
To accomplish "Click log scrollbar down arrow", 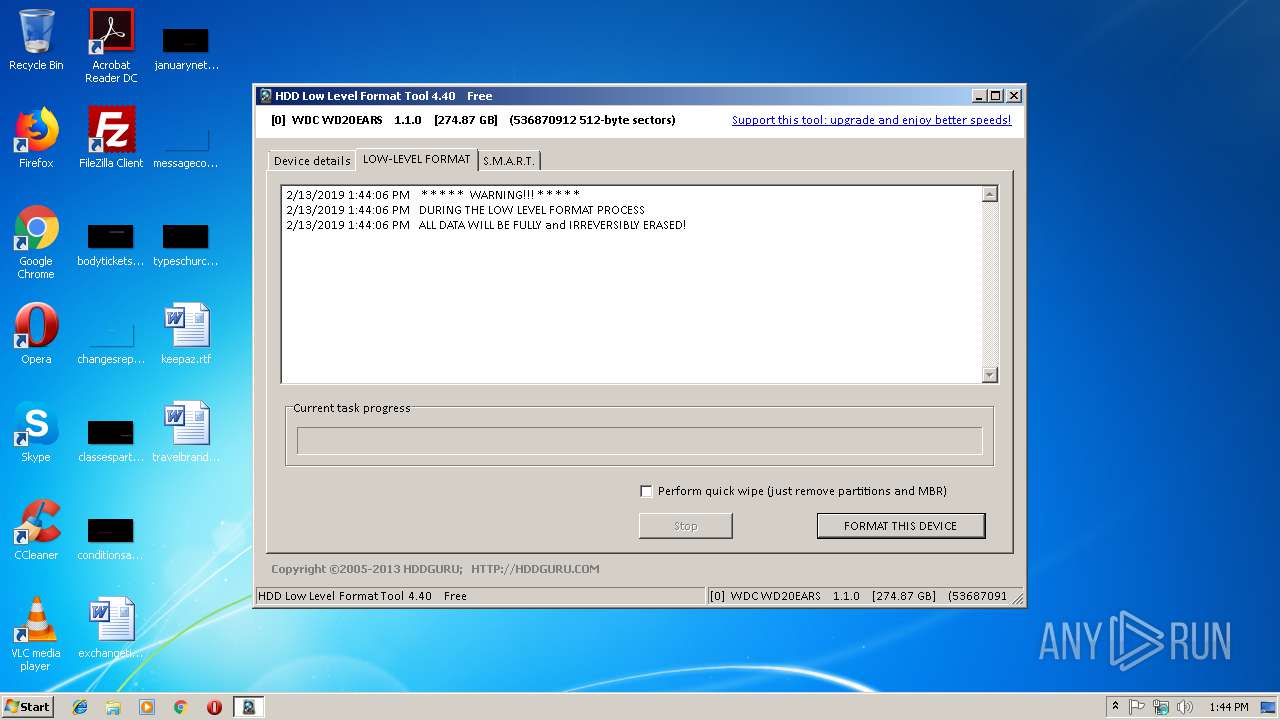I will coord(990,375).
